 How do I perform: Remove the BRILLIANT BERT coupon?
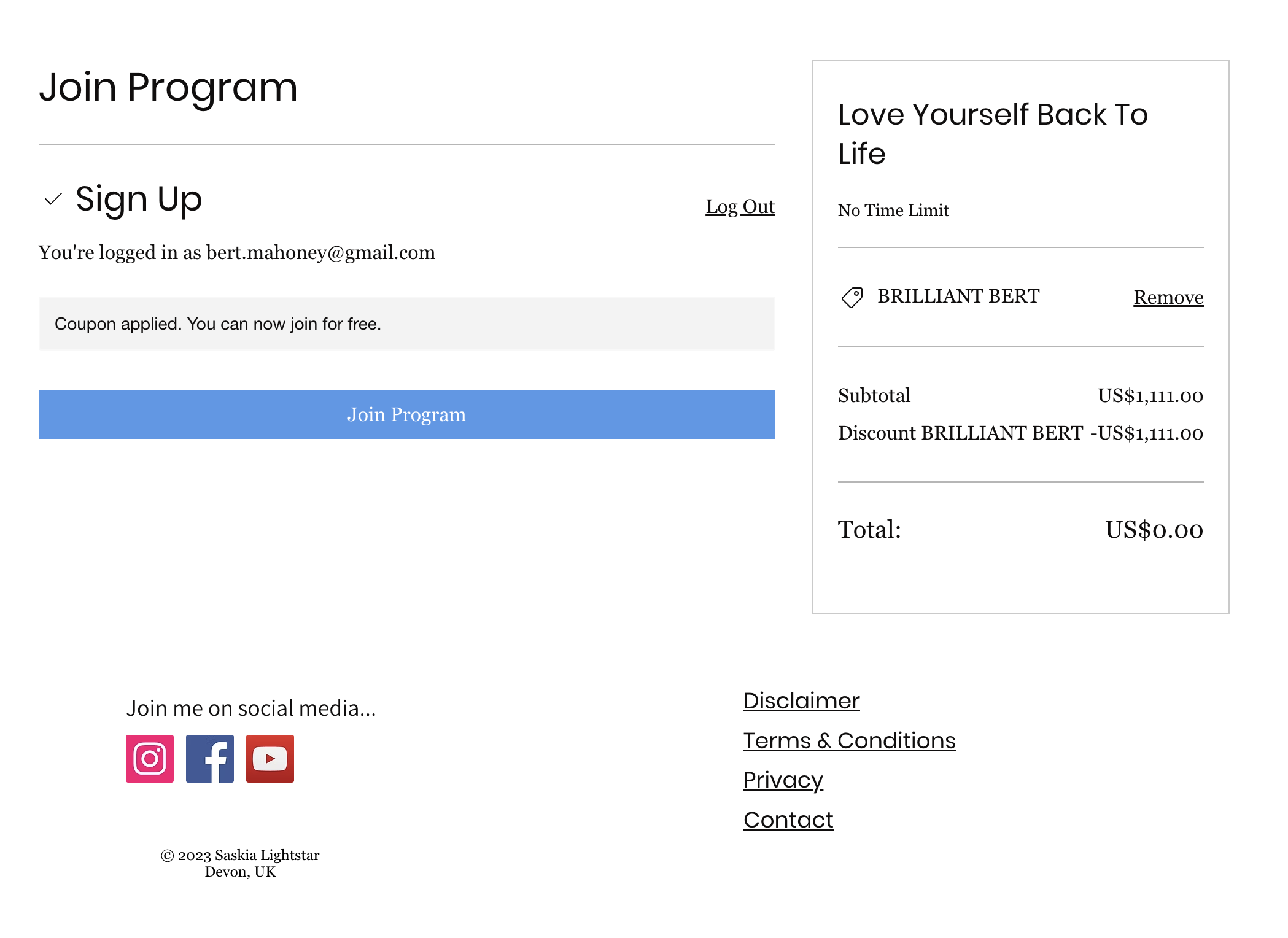[x=1168, y=297]
